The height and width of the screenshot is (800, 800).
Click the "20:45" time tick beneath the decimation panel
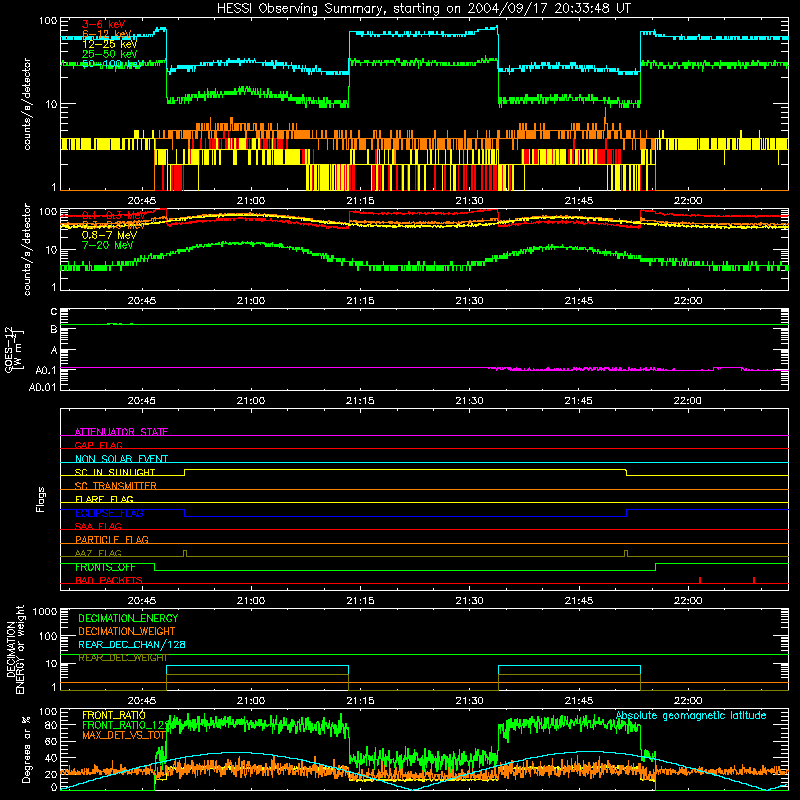(141, 701)
